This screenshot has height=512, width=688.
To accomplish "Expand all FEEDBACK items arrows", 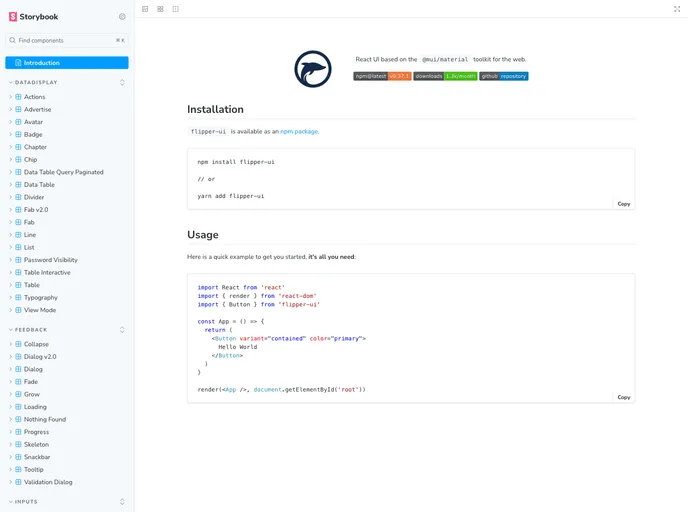I will tap(122, 329).
